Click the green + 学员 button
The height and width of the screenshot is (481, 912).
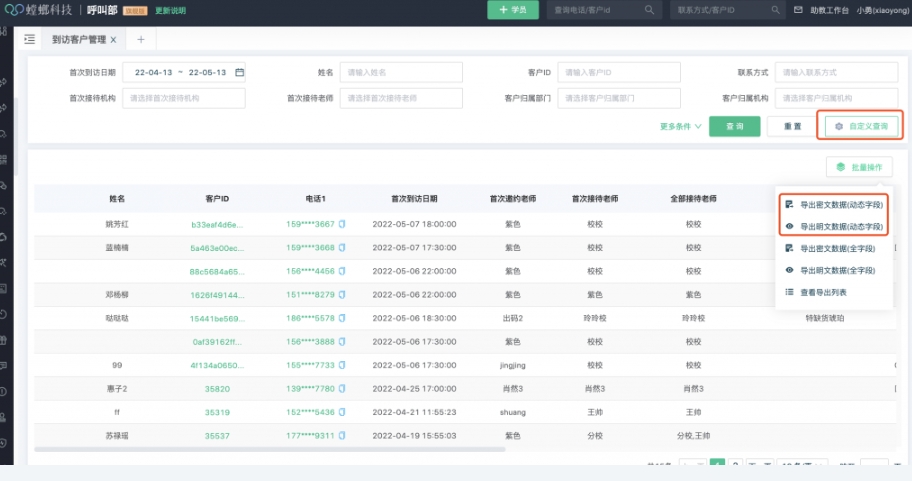pos(513,10)
